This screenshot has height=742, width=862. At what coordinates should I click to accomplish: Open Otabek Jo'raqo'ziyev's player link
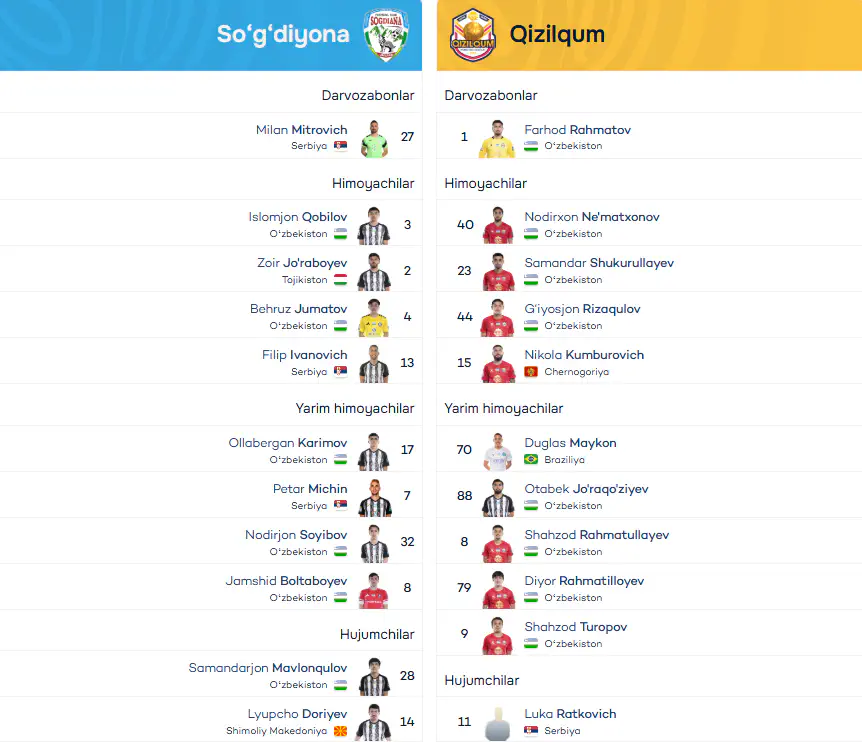[x=587, y=489]
